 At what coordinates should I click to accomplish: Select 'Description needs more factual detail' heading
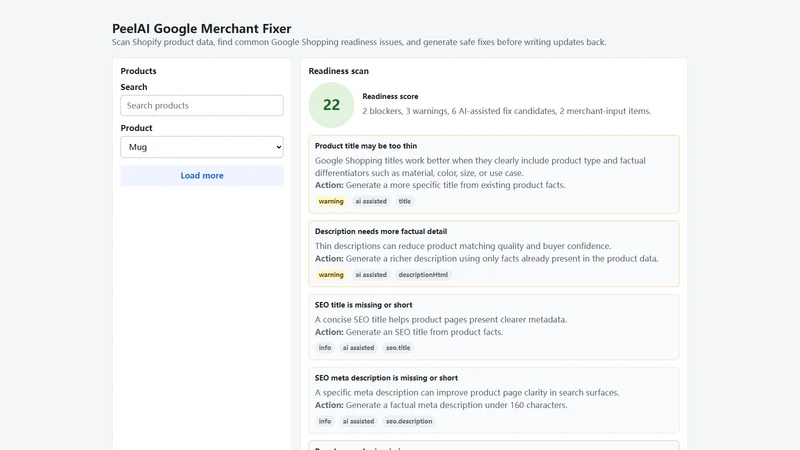click(381, 231)
